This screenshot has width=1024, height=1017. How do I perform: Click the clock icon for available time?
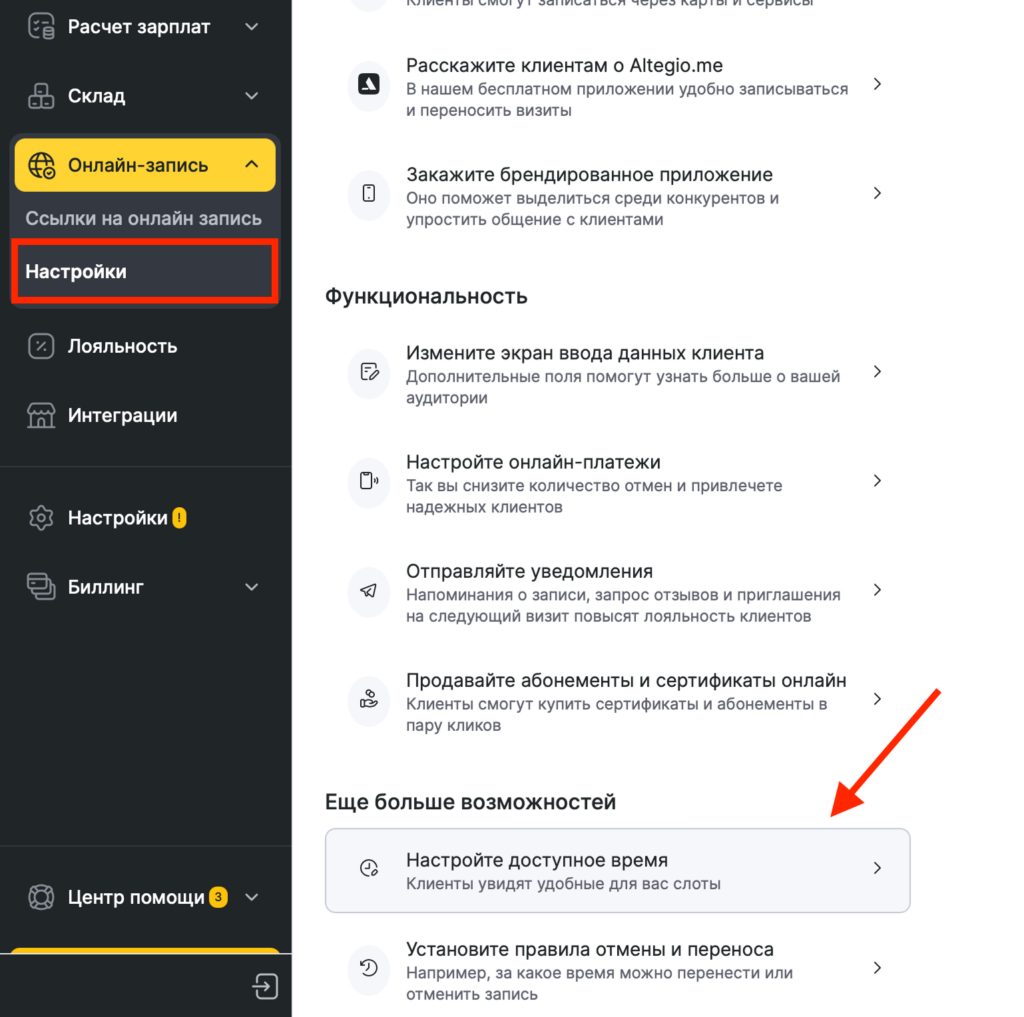pos(368,868)
